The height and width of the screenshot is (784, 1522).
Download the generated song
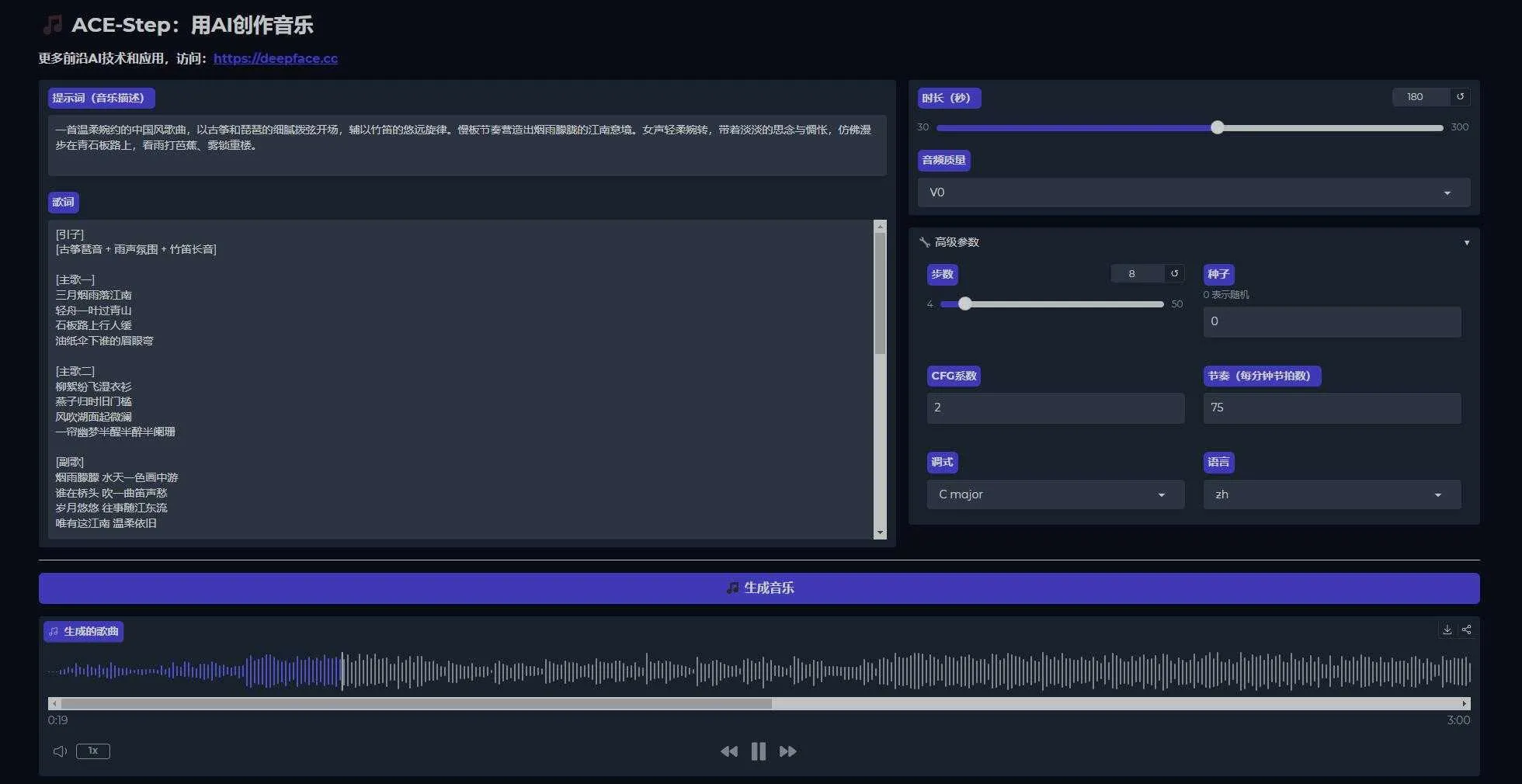[1447, 630]
